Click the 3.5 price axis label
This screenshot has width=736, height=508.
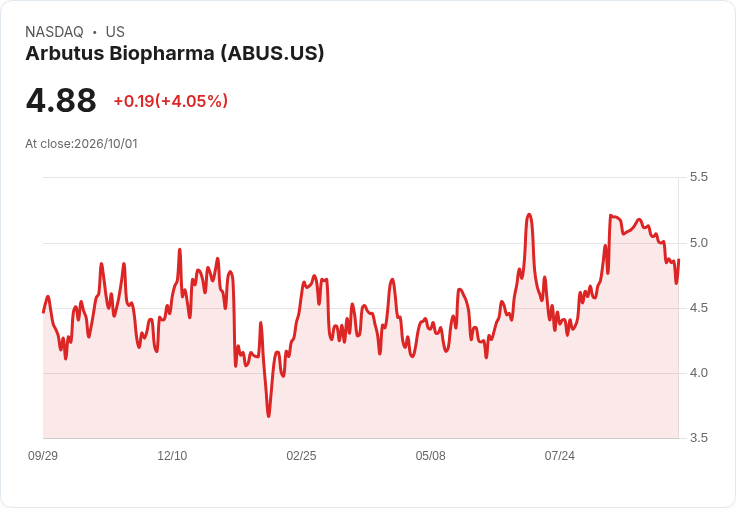coord(698,438)
